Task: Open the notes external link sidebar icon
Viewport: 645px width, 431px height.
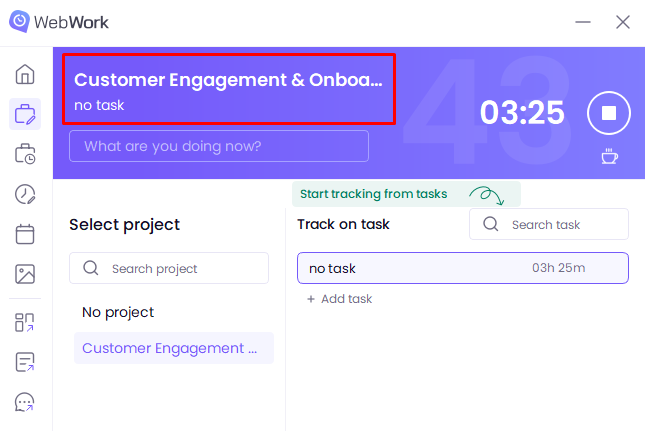Action: [26, 362]
